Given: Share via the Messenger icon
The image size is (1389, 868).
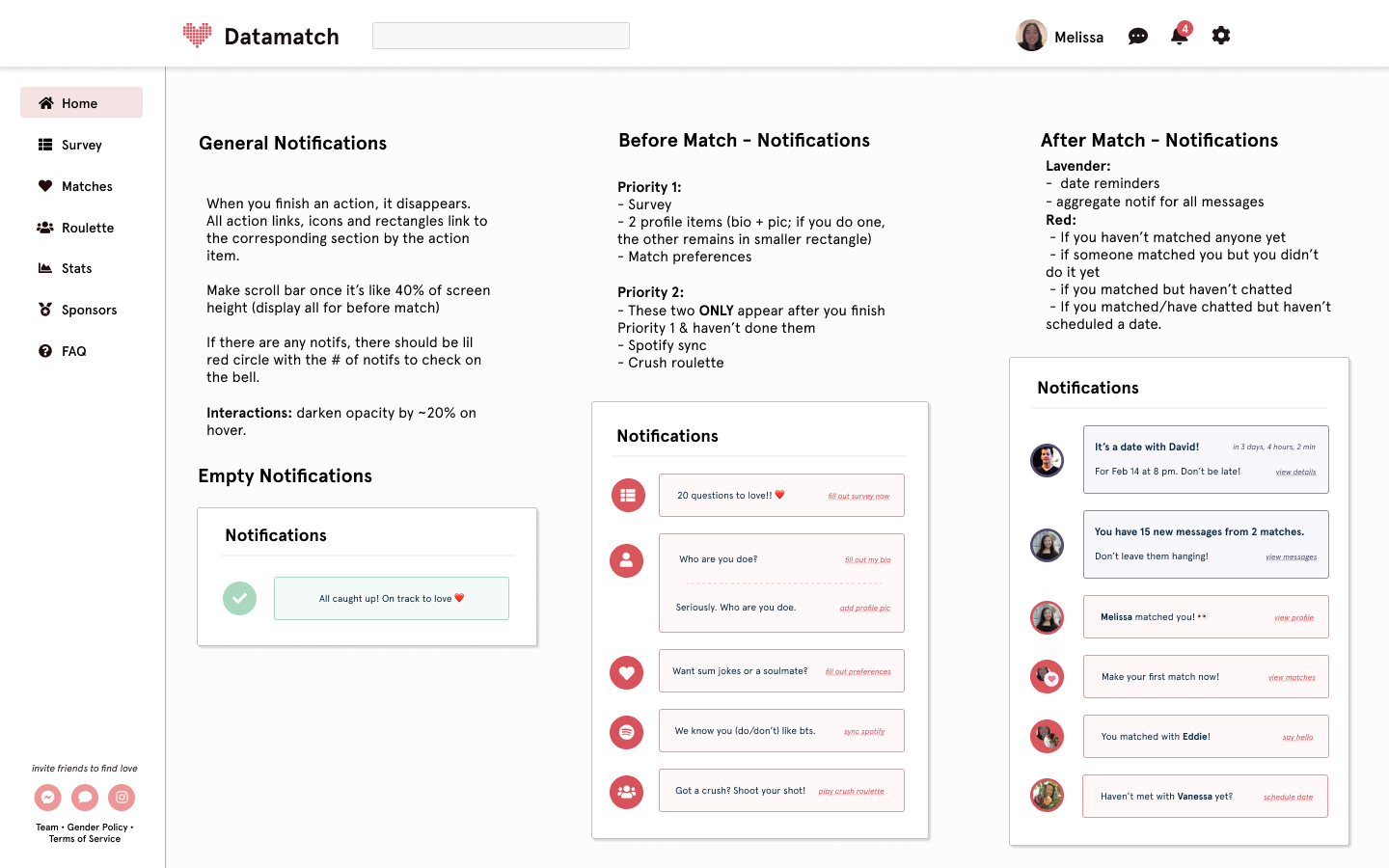Looking at the screenshot, I should (47, 798).
